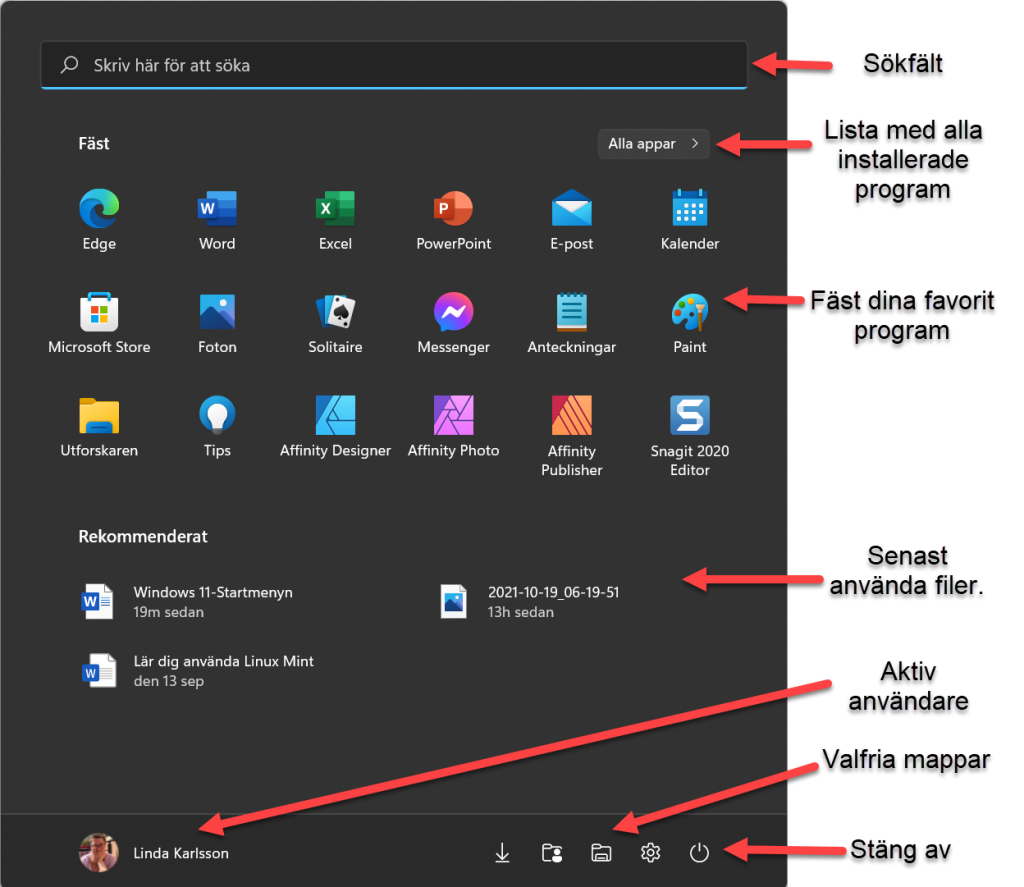The width and height of the screenshot is (1024, 887).
Task: Click the 'den 13 sep' date text
Action: (x=168, y=681)
